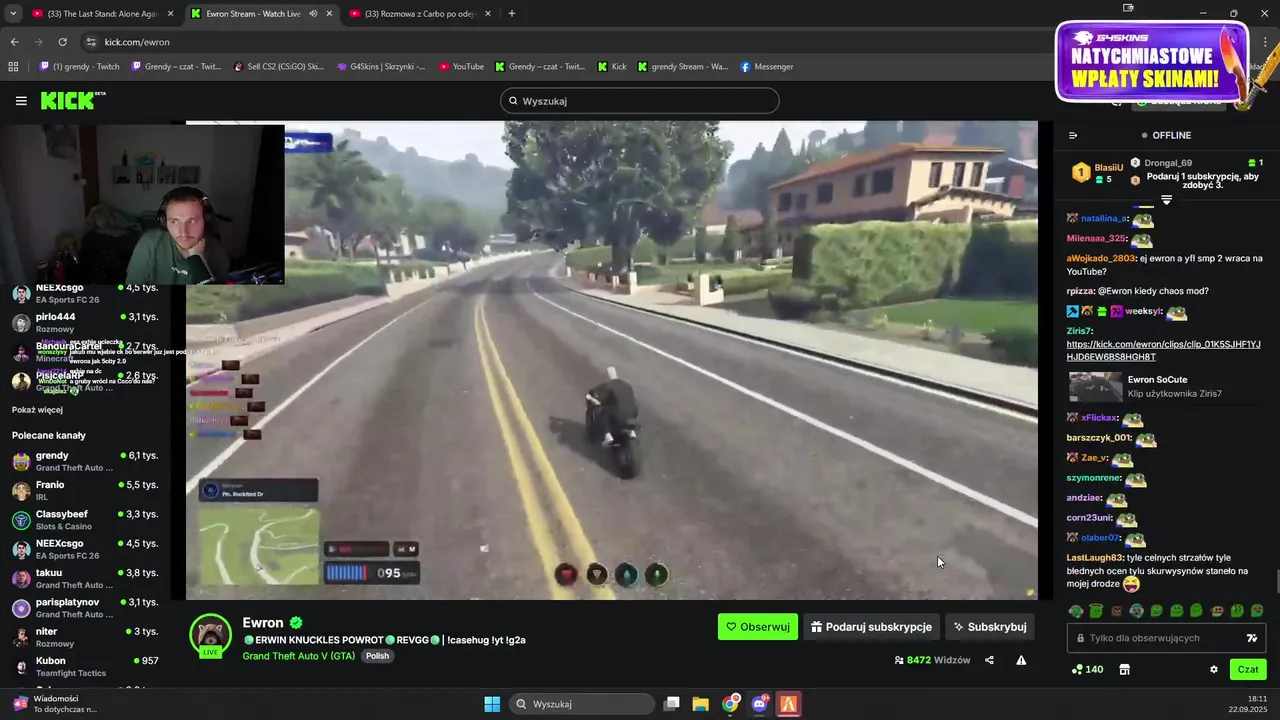Focus the Wyszukaj search field on Kick
Screen dimensions: 1280x720
click(x=640, y=101)
